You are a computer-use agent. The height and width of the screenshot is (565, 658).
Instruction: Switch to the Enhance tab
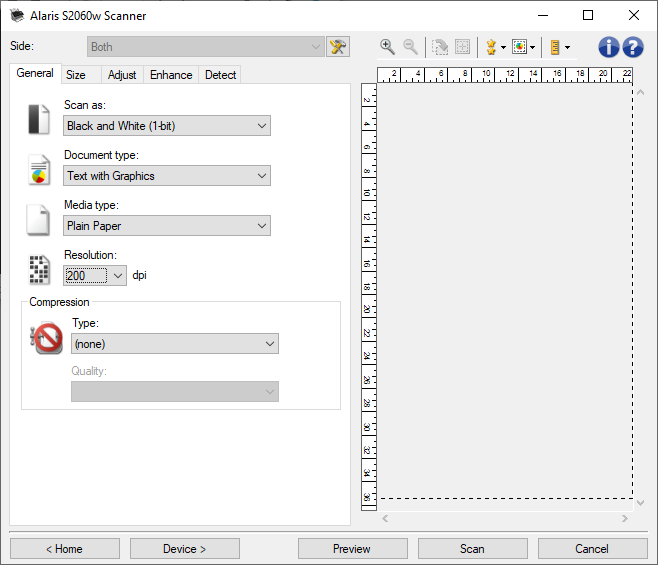click(x=171, y=75)
